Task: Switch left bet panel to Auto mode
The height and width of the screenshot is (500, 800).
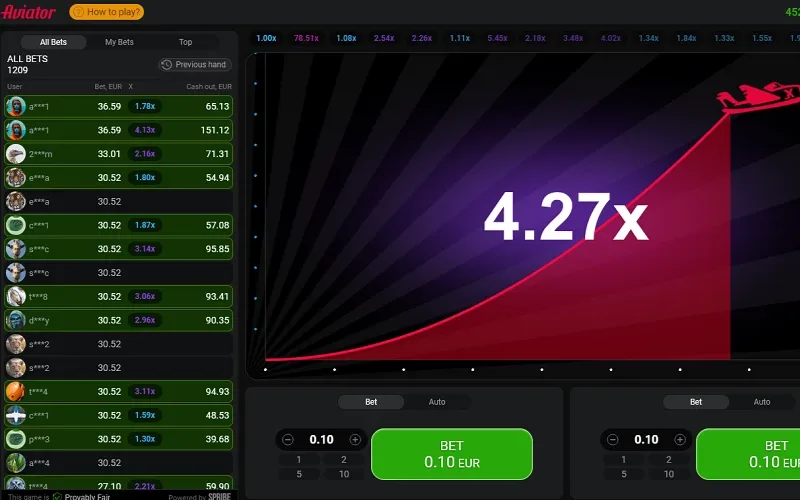Action: pos(437,402)
